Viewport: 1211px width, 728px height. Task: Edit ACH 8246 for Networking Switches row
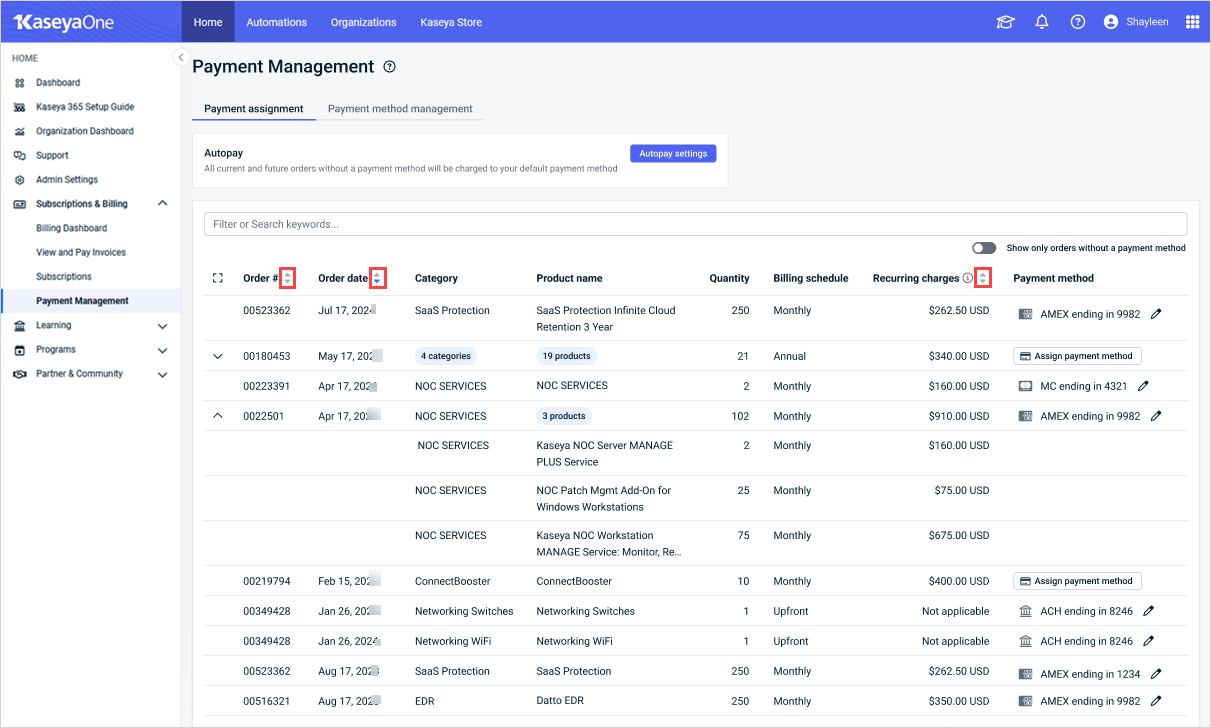coord(1149,611)
